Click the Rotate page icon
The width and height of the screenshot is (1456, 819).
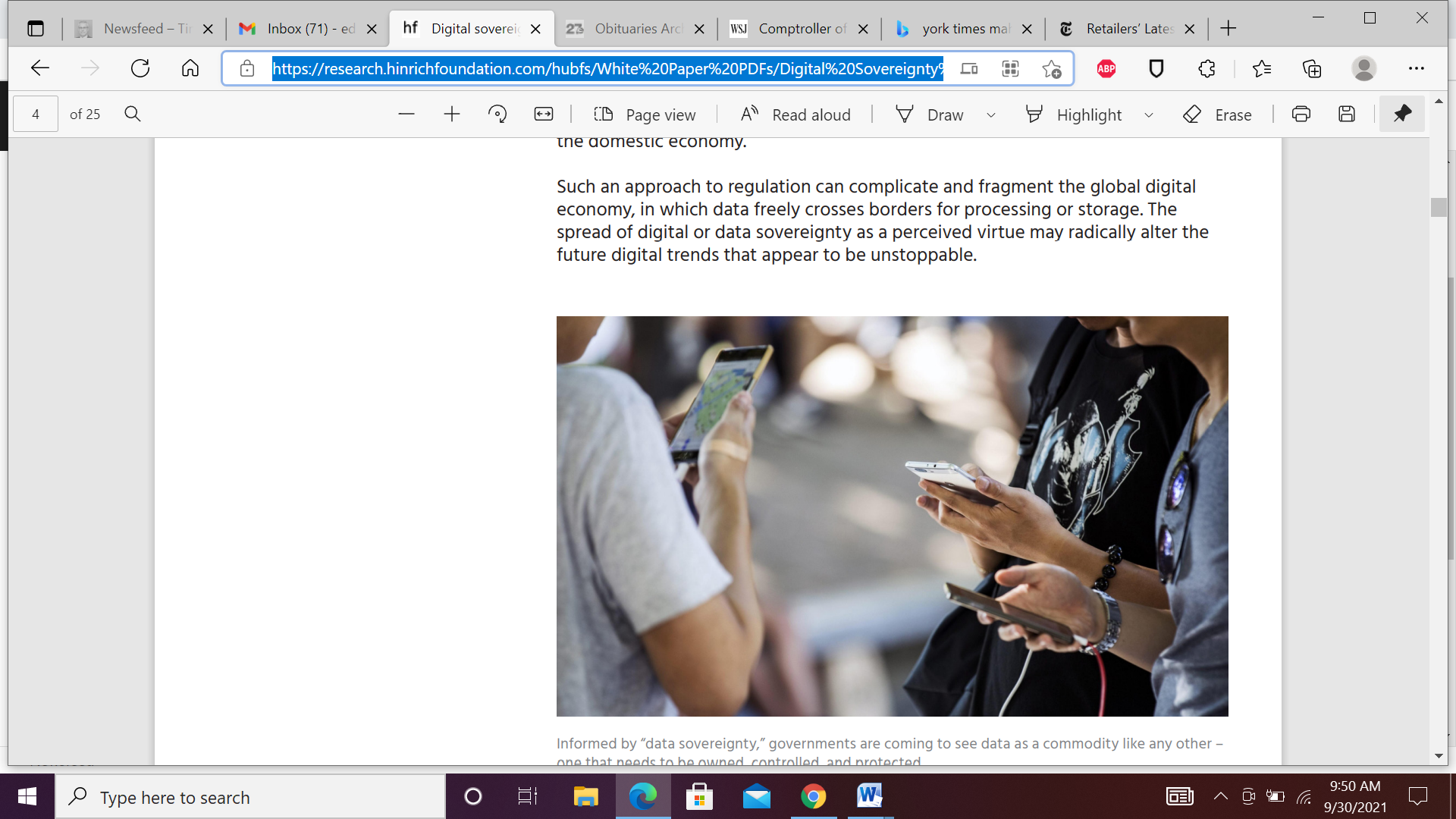497,115
